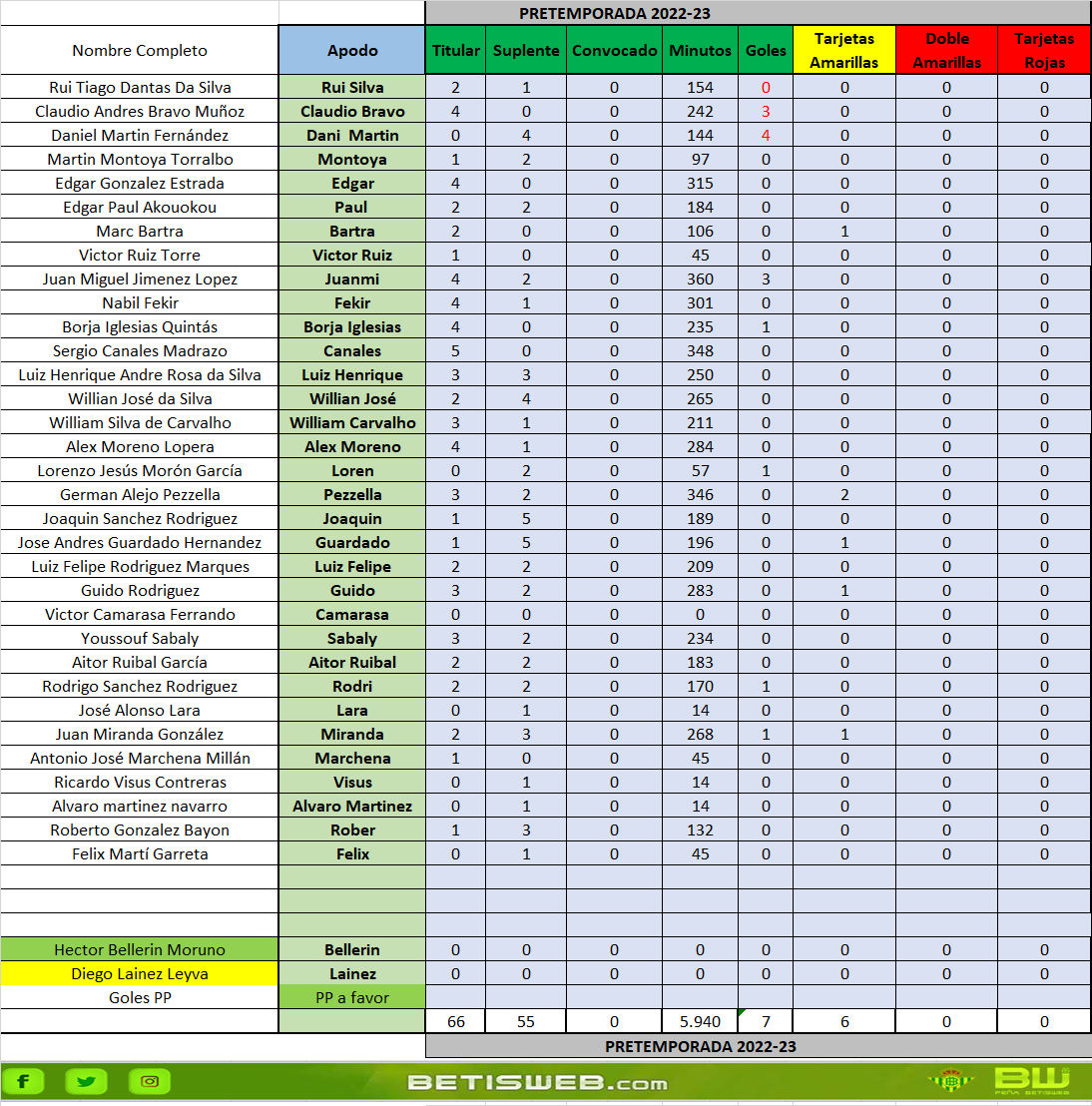
Task: Select the Convocado column header
Action: point(615,50)
